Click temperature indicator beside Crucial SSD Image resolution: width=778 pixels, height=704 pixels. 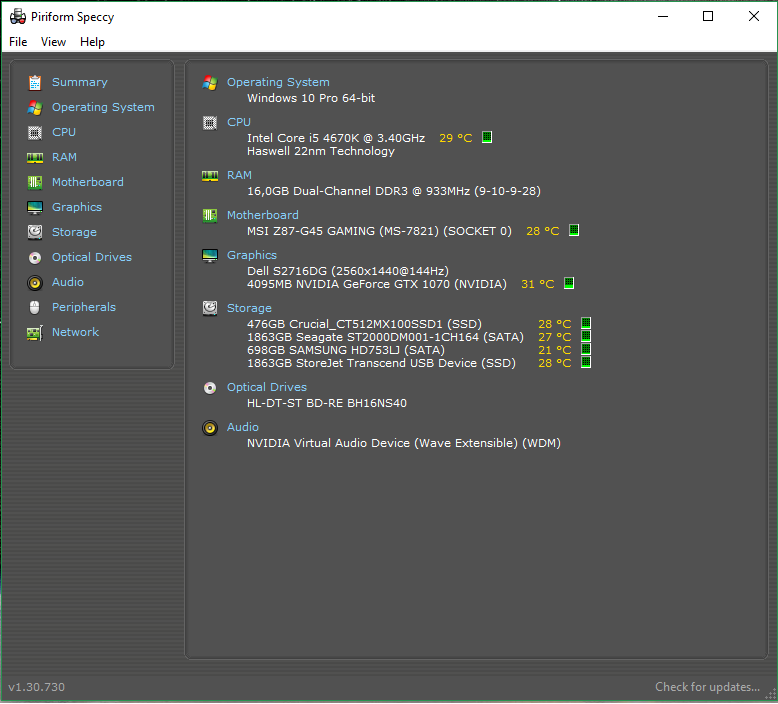tap(585, 323)
